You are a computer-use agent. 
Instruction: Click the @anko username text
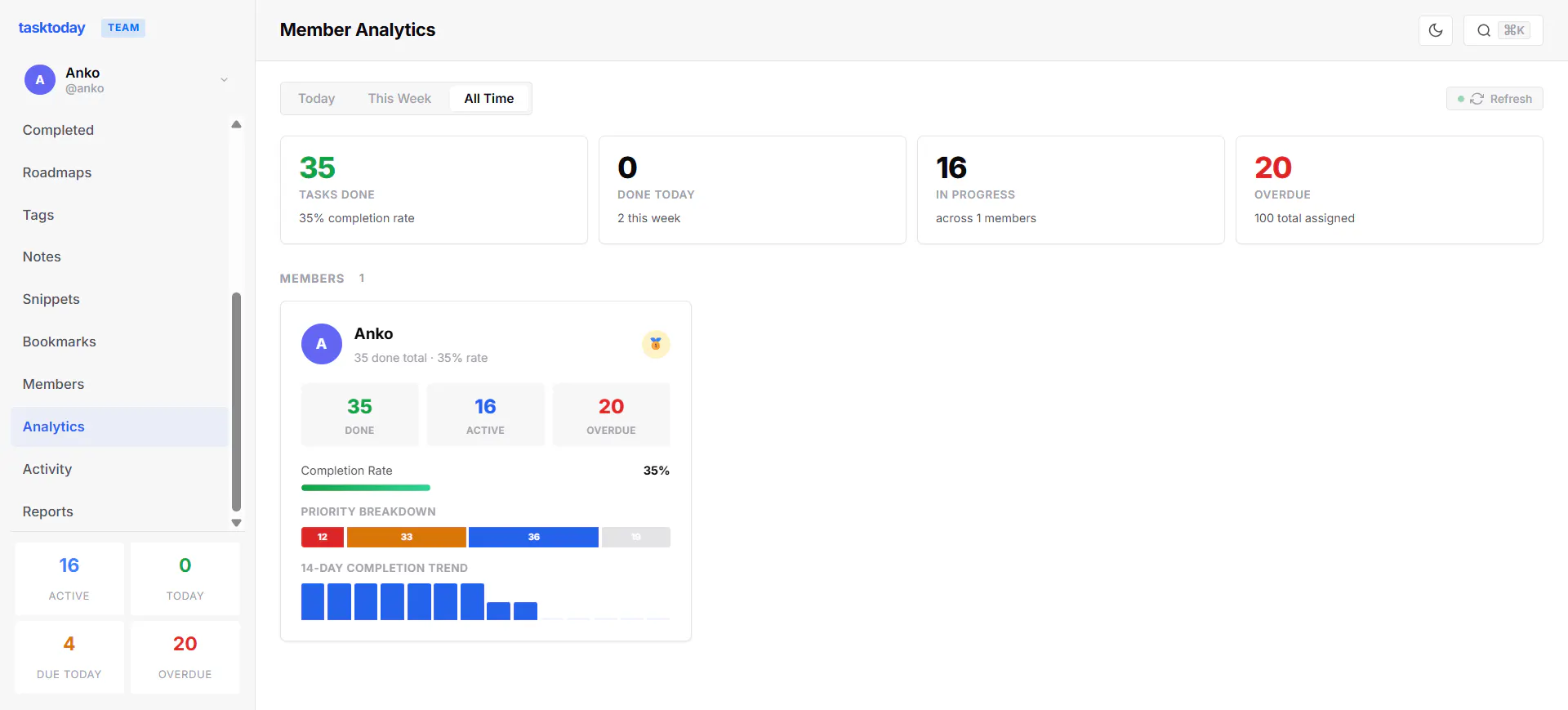click(85, 88)
